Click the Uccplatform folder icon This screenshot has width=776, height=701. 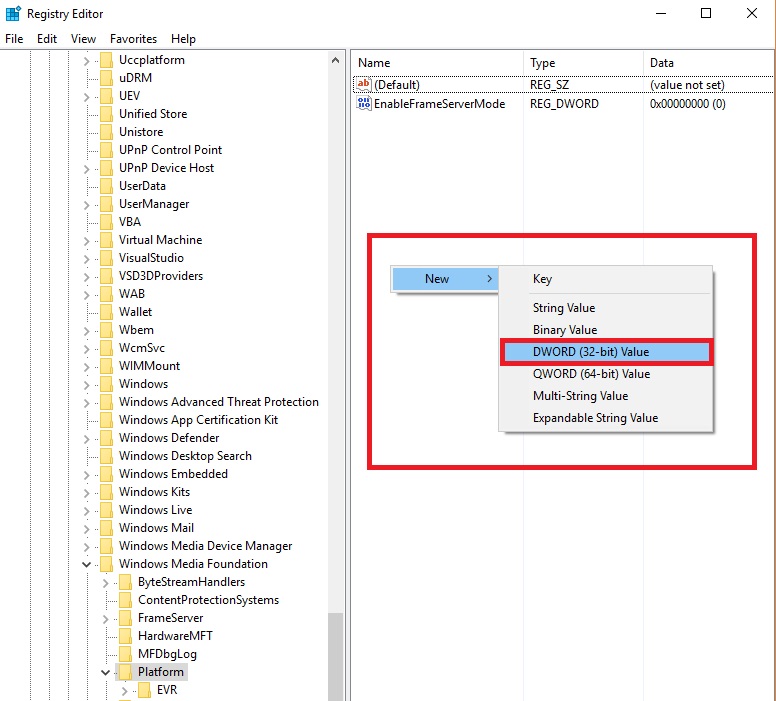pyautogui.click(x=106, y=60)
